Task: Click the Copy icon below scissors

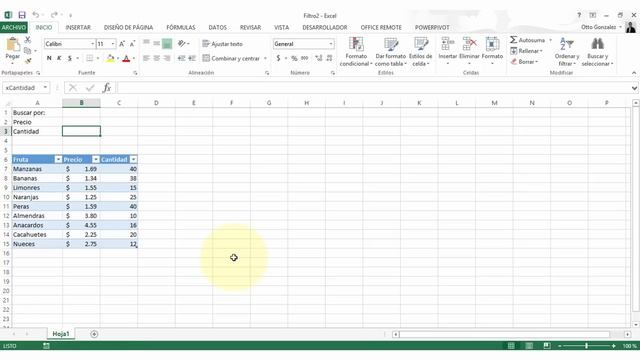Action: tap(28, 51)
